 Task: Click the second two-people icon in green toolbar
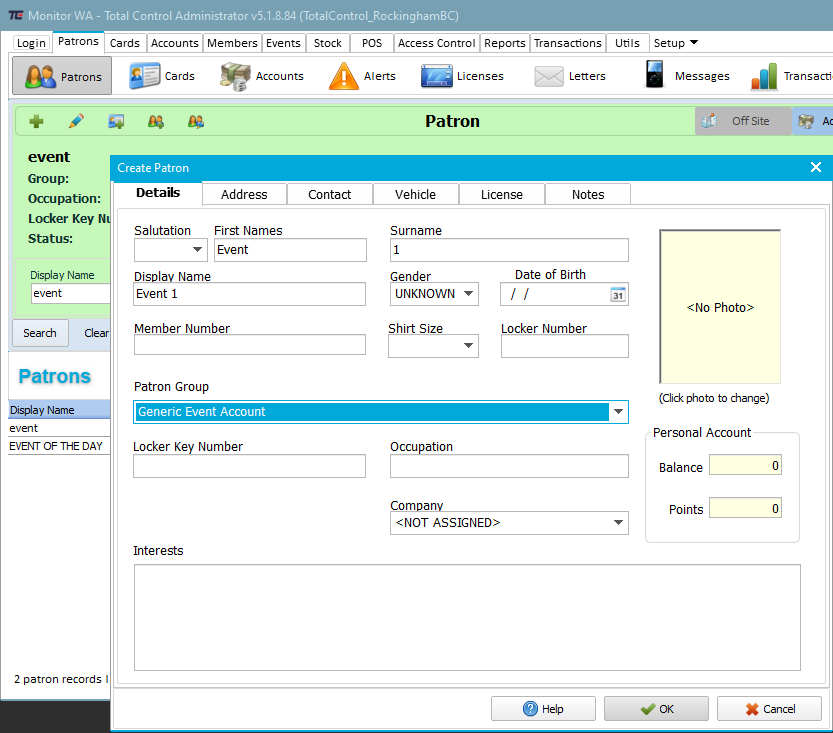click(x=196, y=122)
